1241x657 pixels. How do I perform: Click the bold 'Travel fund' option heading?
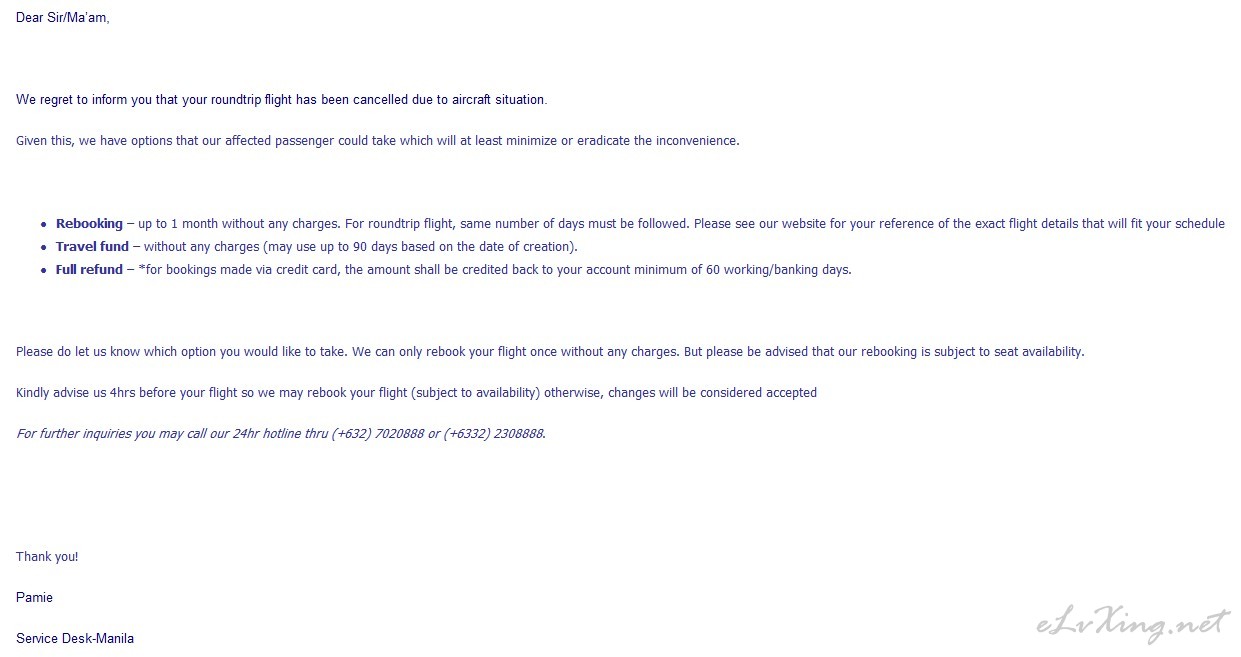(x=92, y=247)
